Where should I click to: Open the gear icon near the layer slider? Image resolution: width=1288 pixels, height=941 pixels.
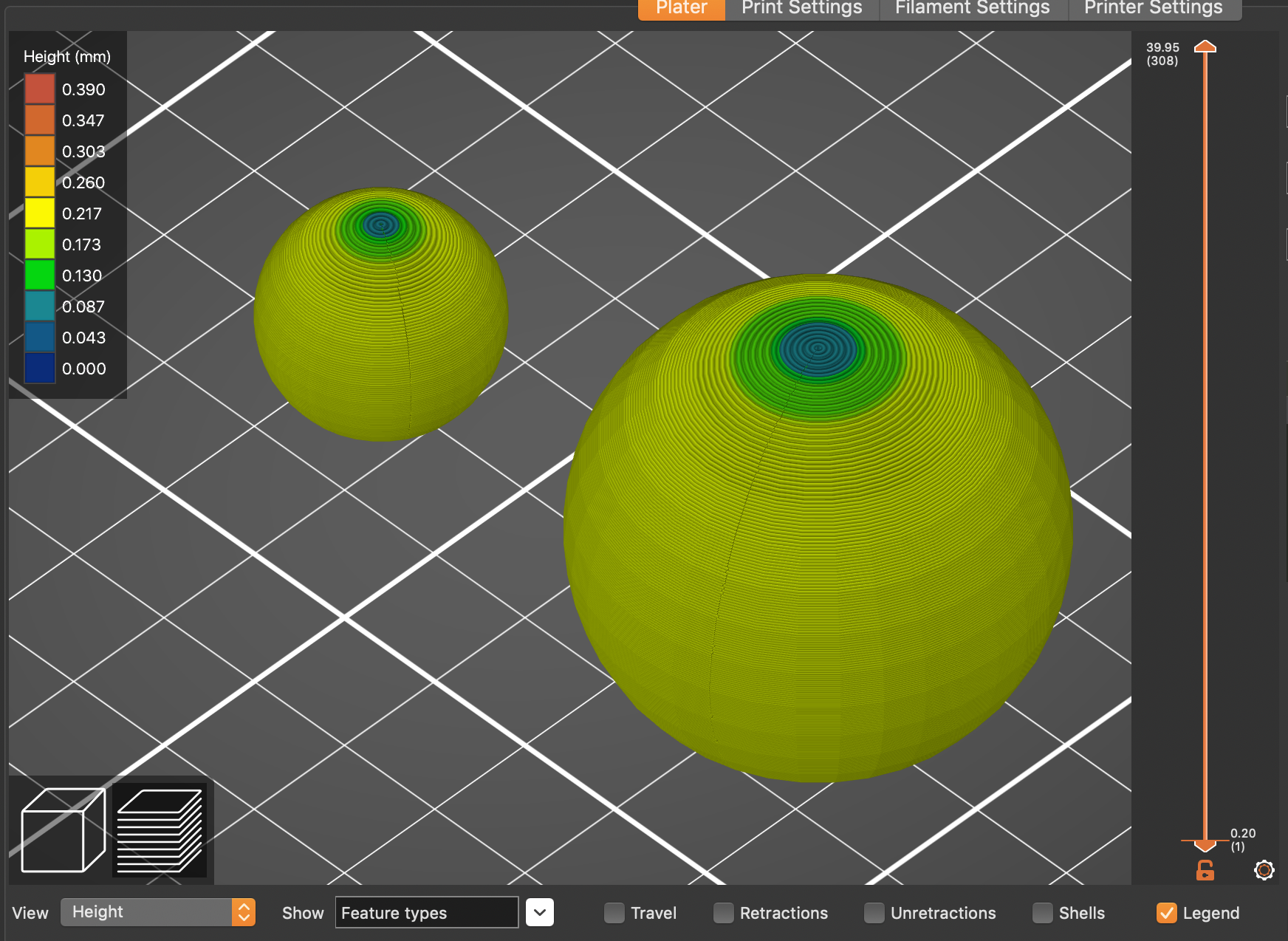(x=1264, y=871)
